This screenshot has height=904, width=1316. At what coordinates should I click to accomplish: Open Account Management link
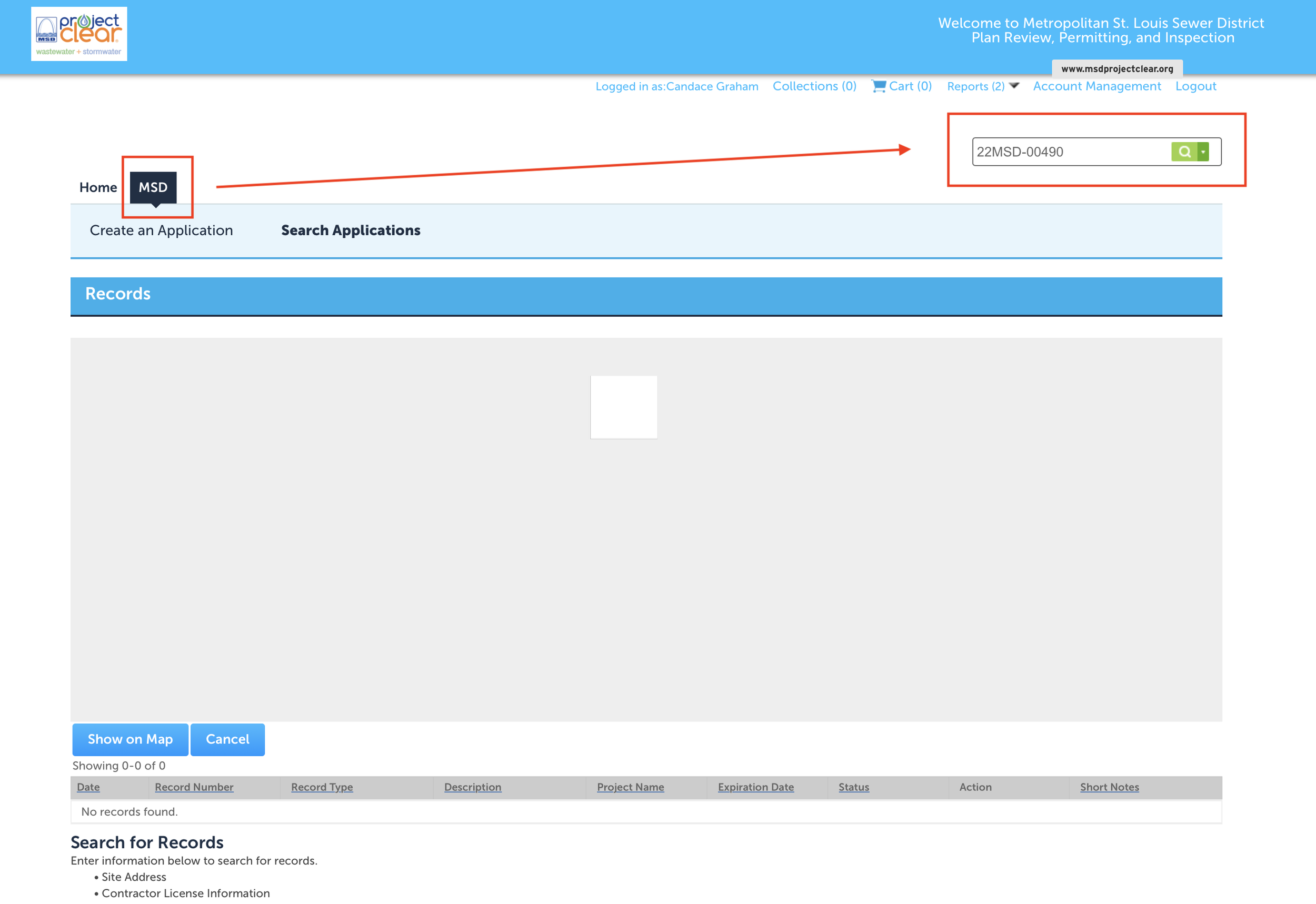pos(1097,86)
